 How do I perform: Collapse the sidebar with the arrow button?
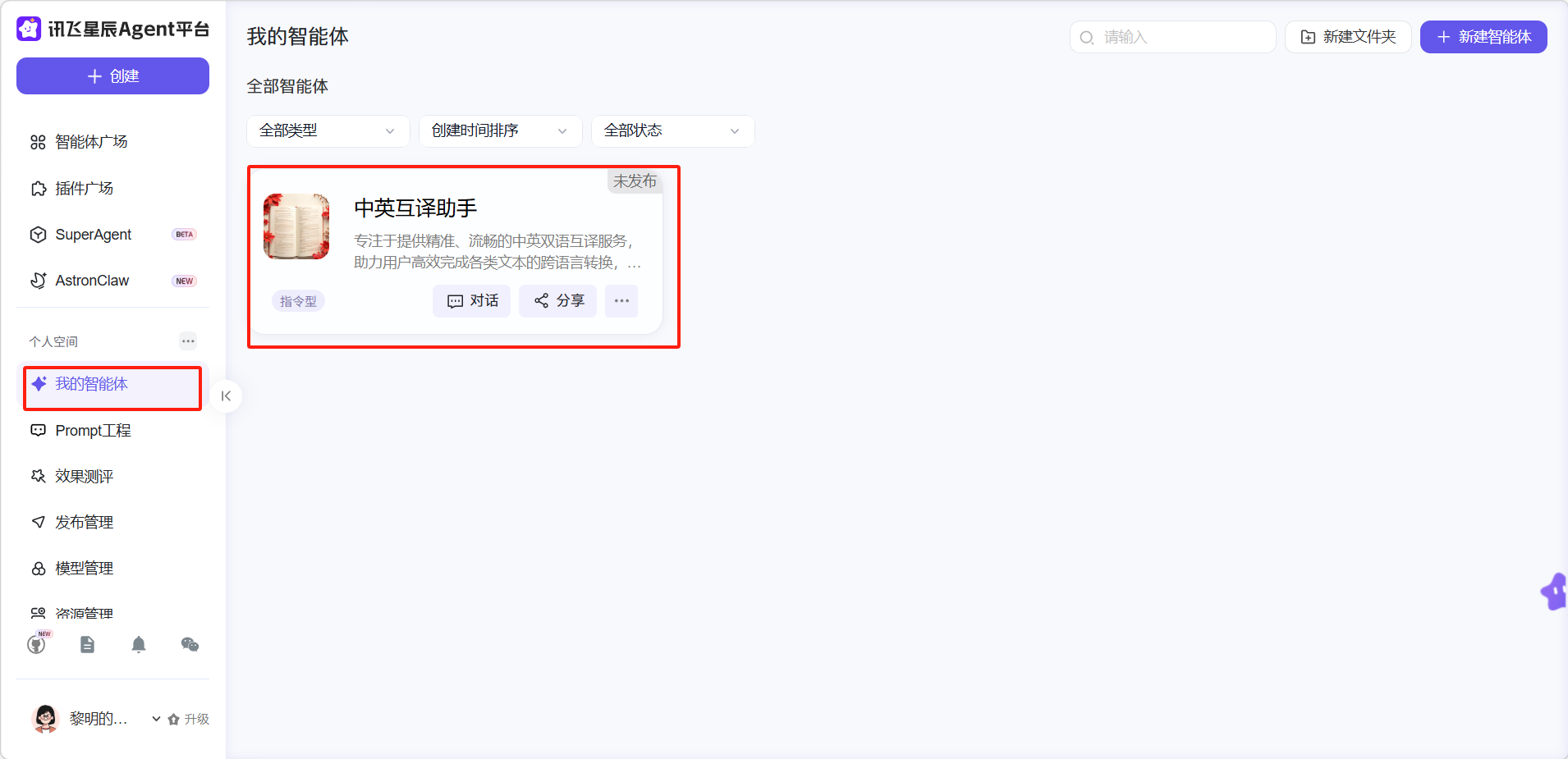click(x=226, y=396)
